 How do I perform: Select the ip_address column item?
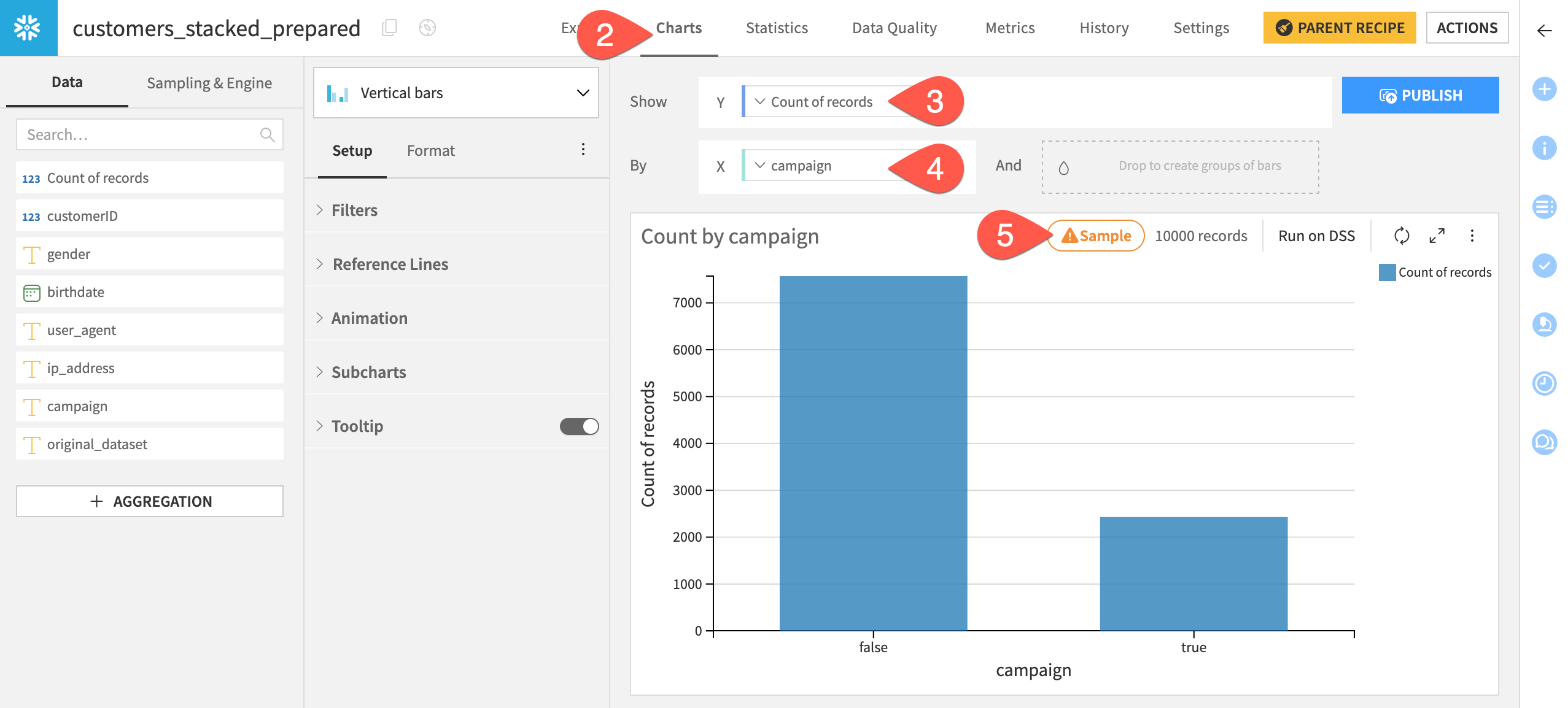pos(150,368)
